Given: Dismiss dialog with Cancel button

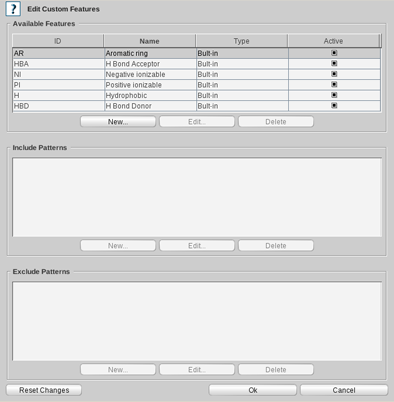Looking at the screenshot, I should 344,390.
